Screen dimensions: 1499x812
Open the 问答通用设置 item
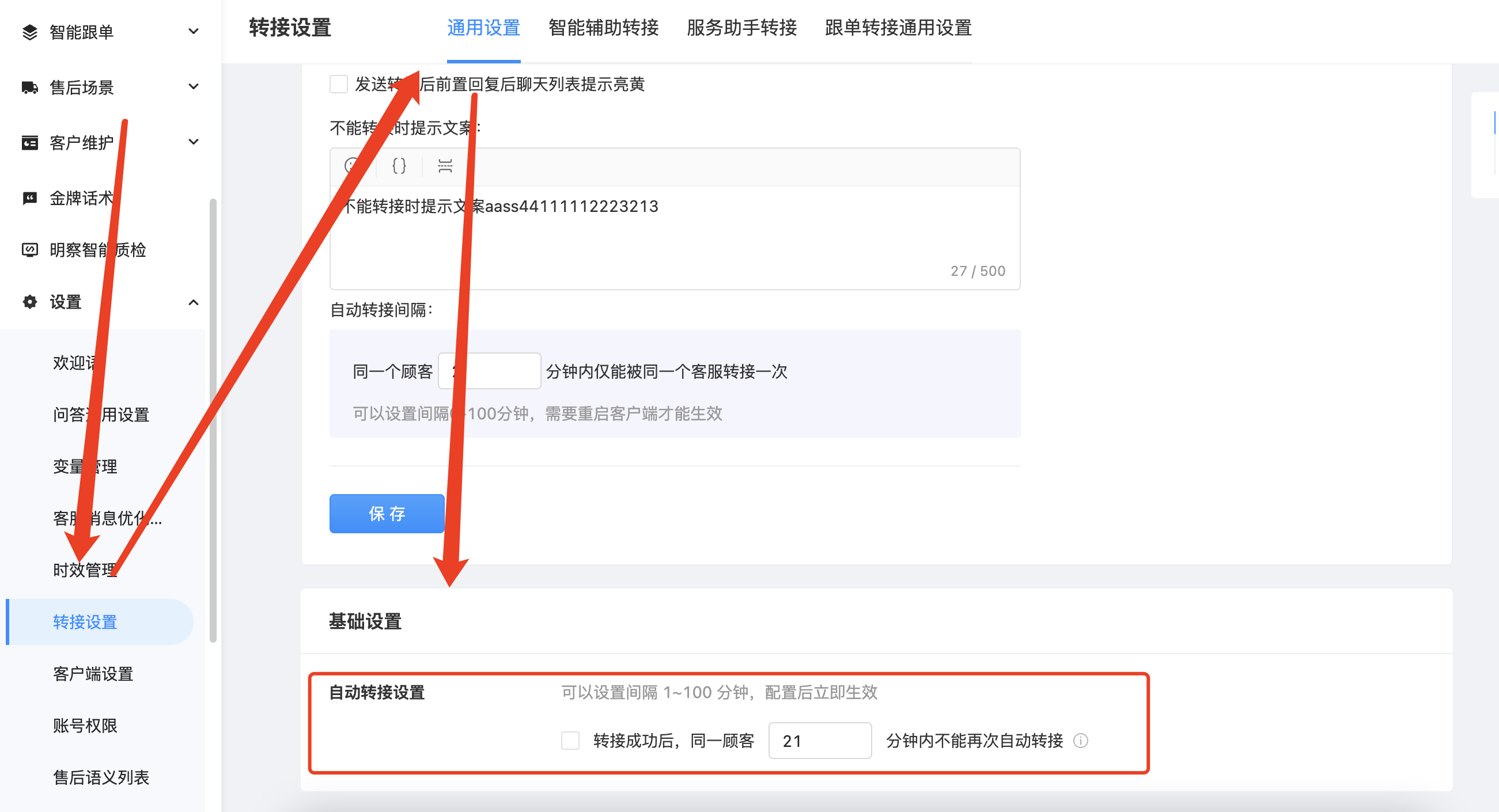pyautogui.click(x=101, y=415)
